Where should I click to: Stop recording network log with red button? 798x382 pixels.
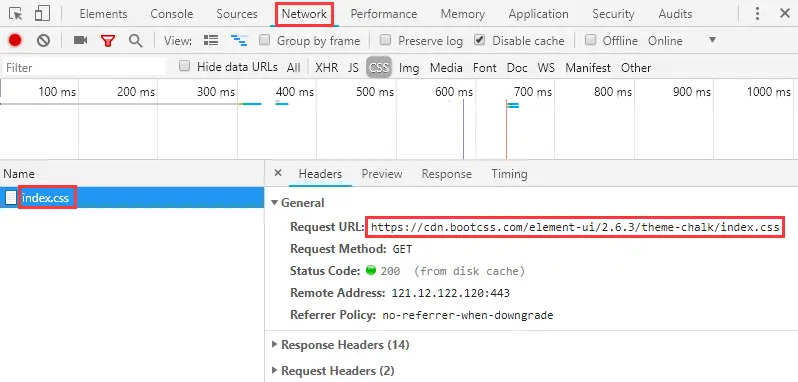15,40
